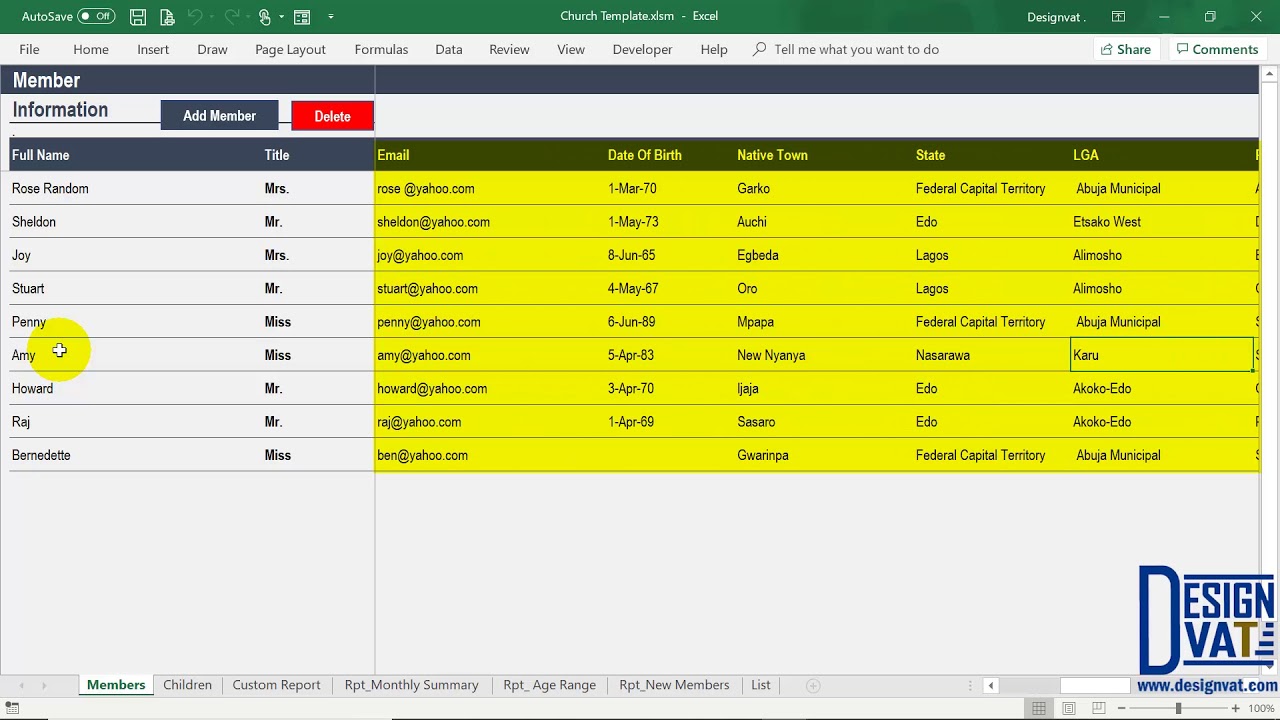Click the zoom in plus icon

(x=1235, y=708)
